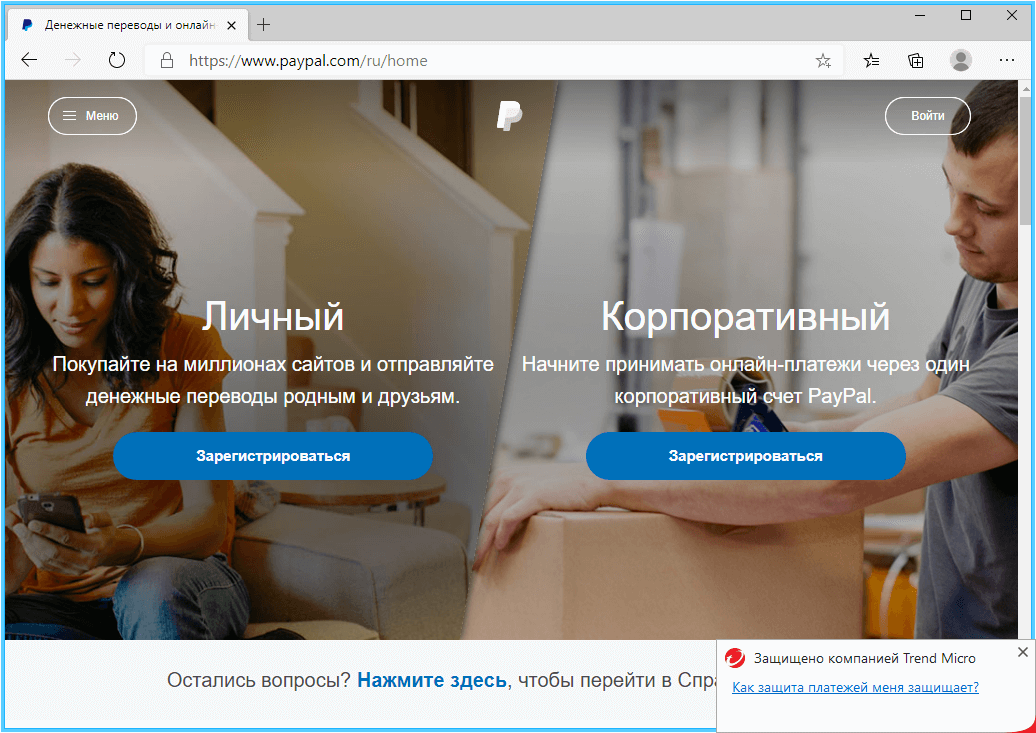Viewport: 1036px width, 733px height.
Task: Open the Collections icon
Action: coord(916,61)
